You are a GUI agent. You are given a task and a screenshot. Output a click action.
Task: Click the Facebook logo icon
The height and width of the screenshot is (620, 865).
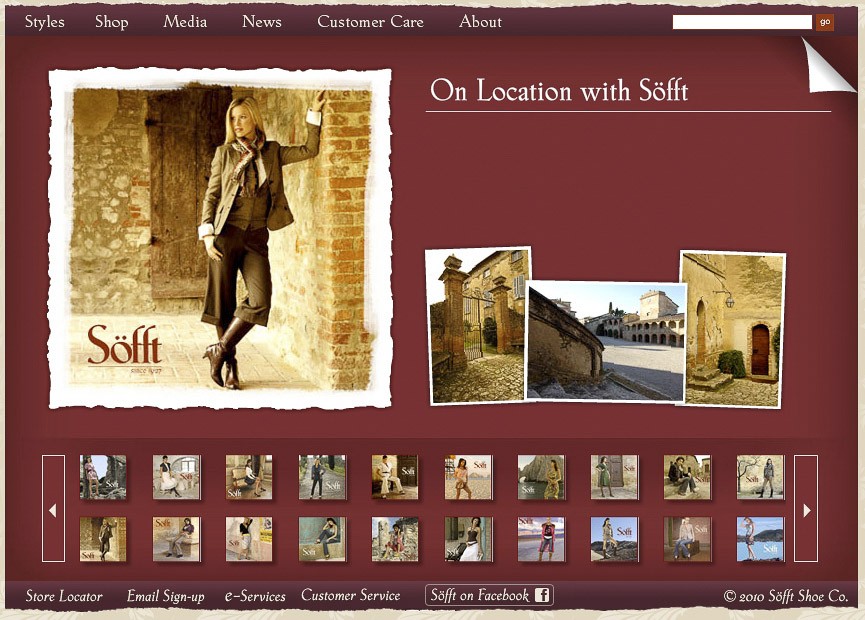tap(542, 595)
